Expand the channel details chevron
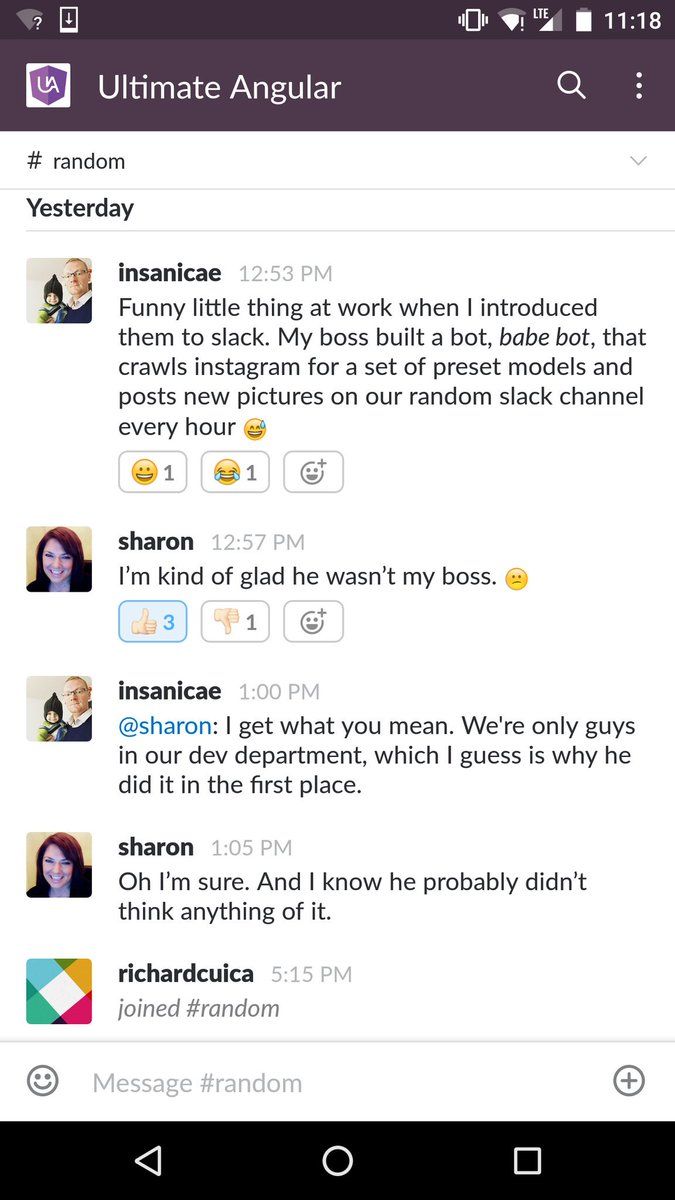This screenshot has height=1200, width=675. click(638, 161)
